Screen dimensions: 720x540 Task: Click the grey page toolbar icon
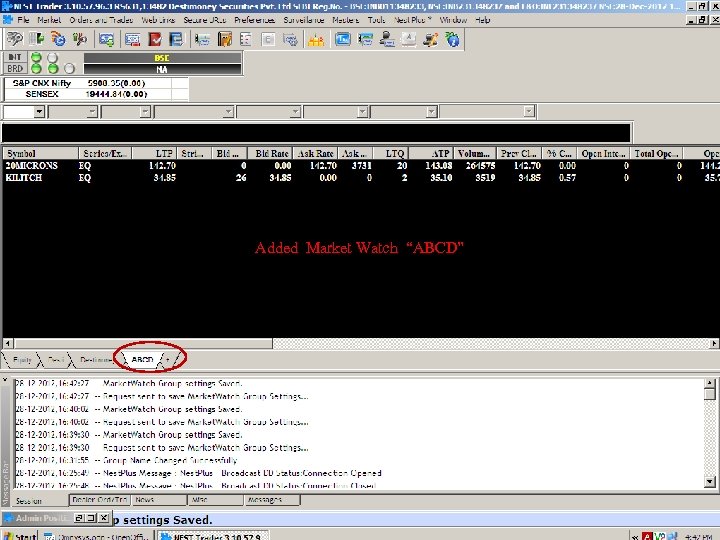(x=268, y=39)
